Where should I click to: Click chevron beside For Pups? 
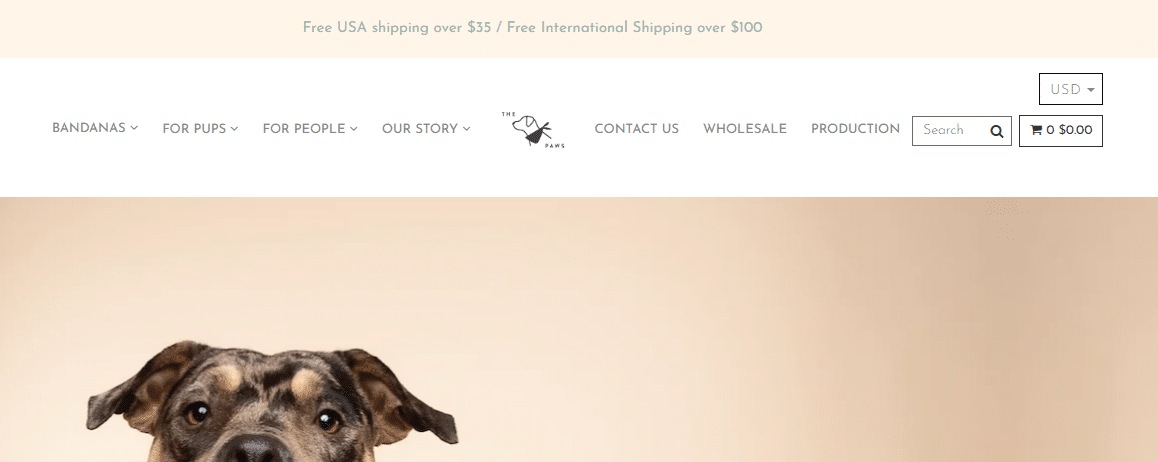[x=234, y=128]
